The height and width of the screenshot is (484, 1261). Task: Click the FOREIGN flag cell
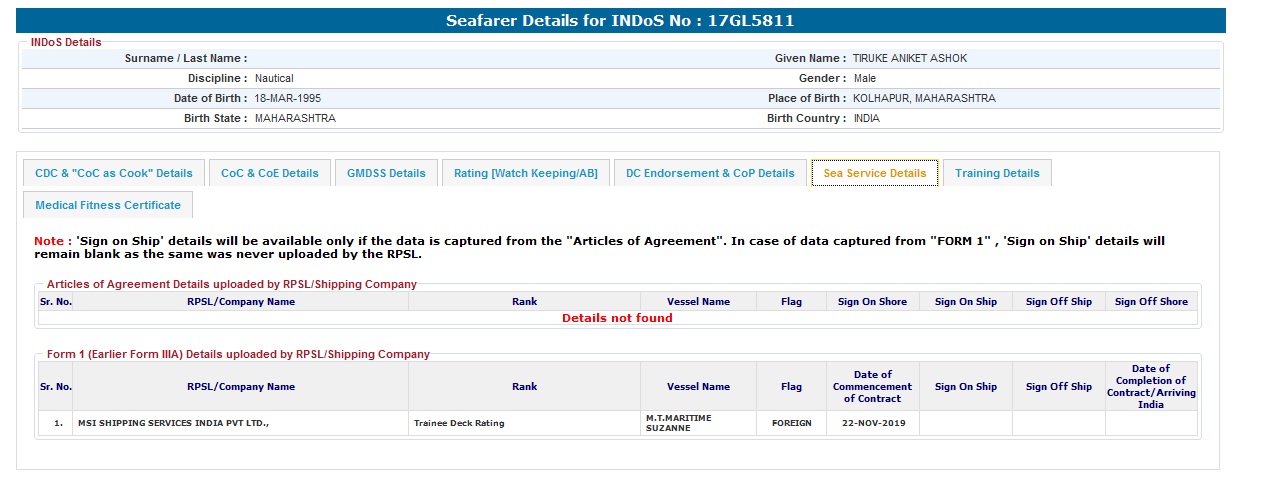[x=791, y=423]
